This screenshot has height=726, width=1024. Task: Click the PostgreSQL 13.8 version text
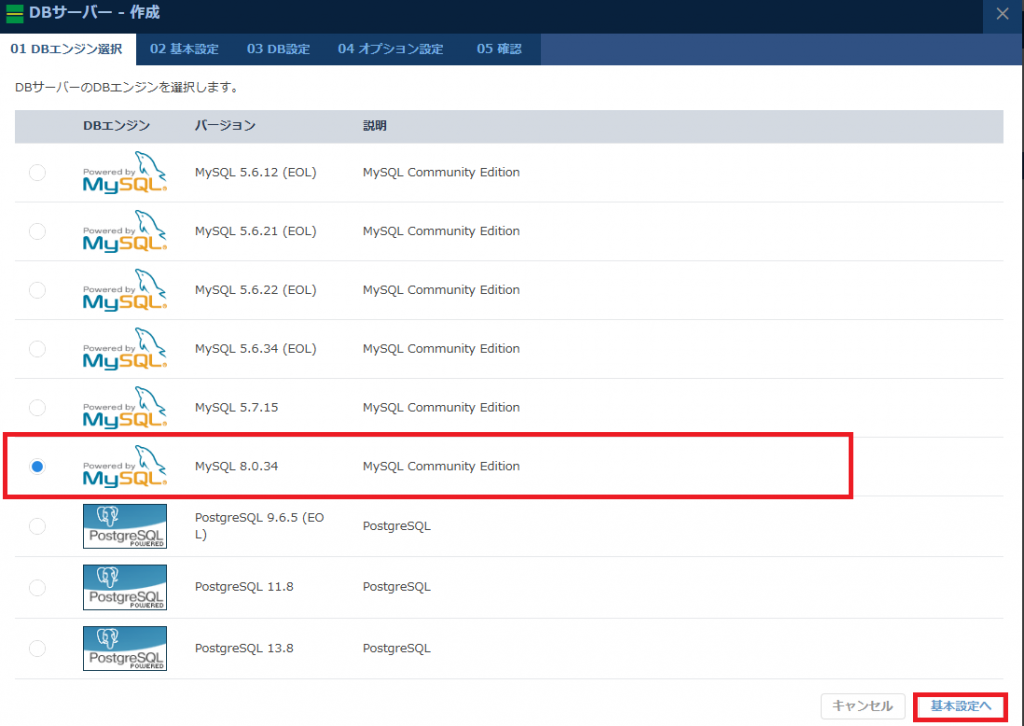click(x=244, y=648)
